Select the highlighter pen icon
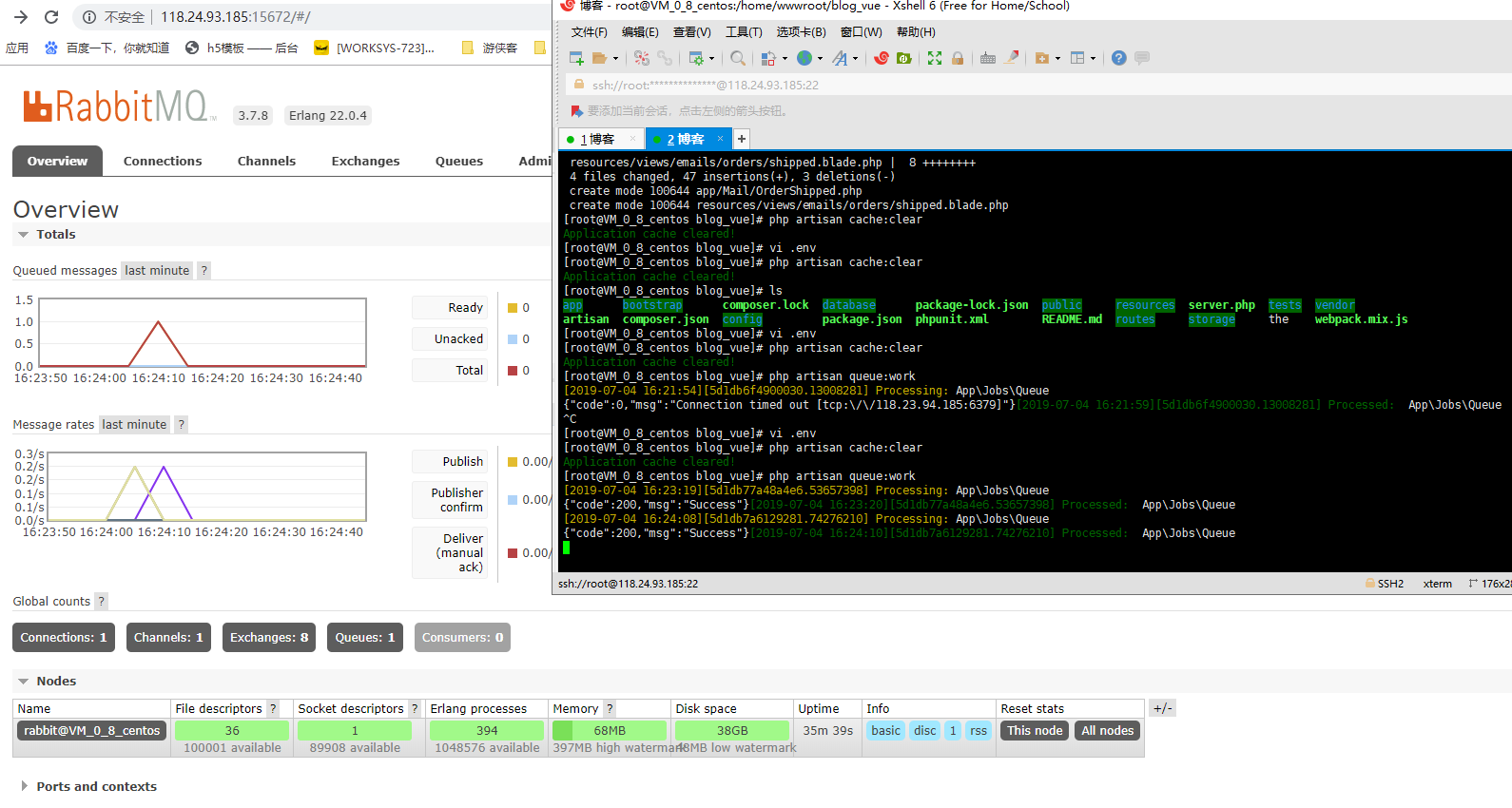1512x808 pixels. [x=1012, y=58]
